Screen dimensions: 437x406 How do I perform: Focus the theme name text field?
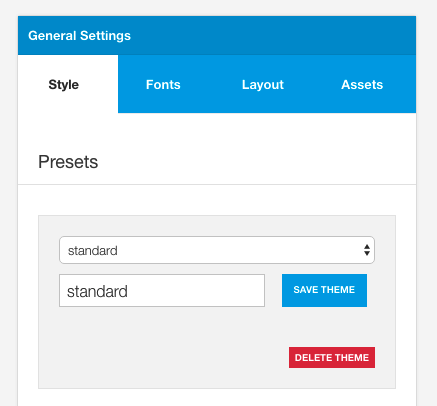(x=162, y=290)
